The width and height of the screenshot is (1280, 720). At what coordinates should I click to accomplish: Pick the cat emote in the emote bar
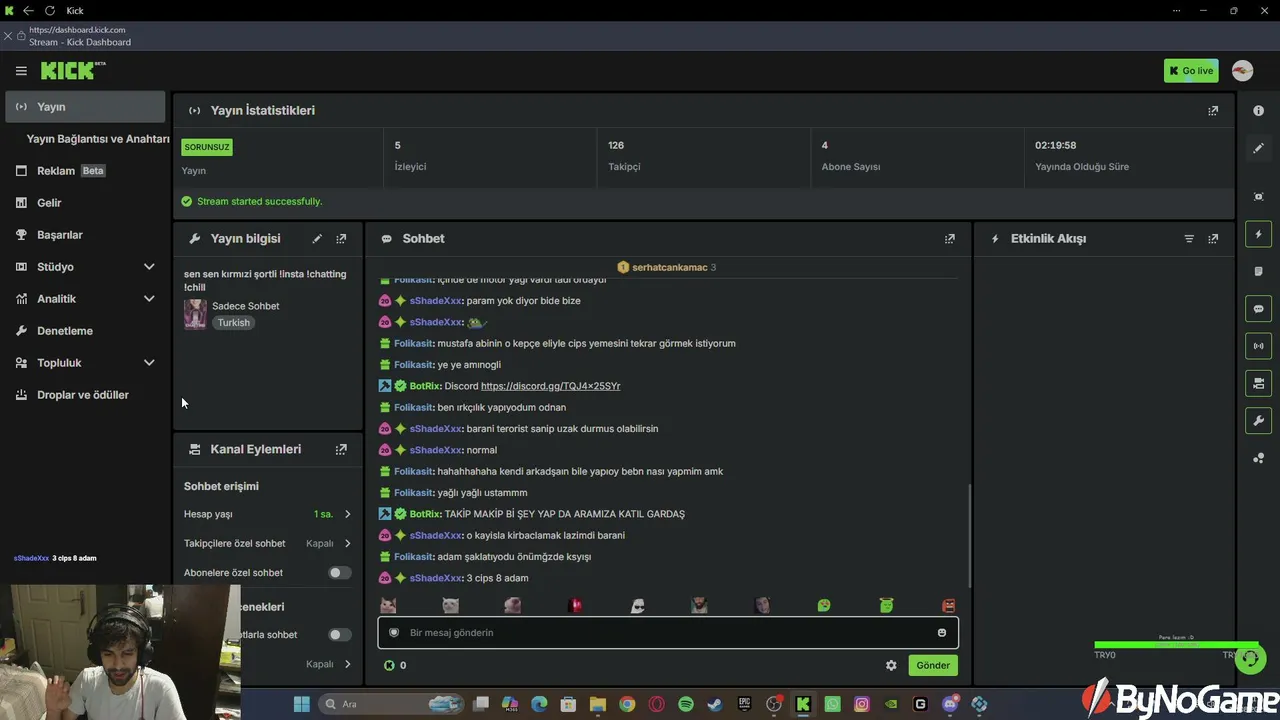pos(388,606)
